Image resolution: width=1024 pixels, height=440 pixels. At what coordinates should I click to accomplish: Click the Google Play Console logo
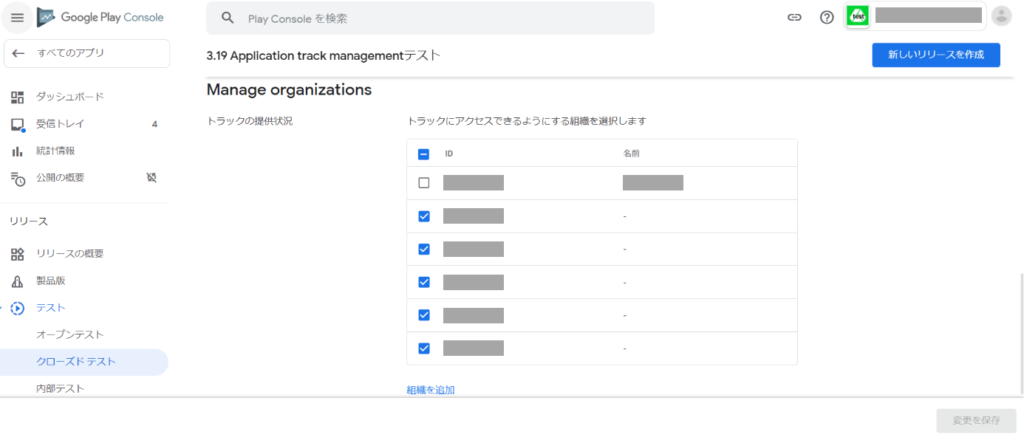tap(100, 18)
